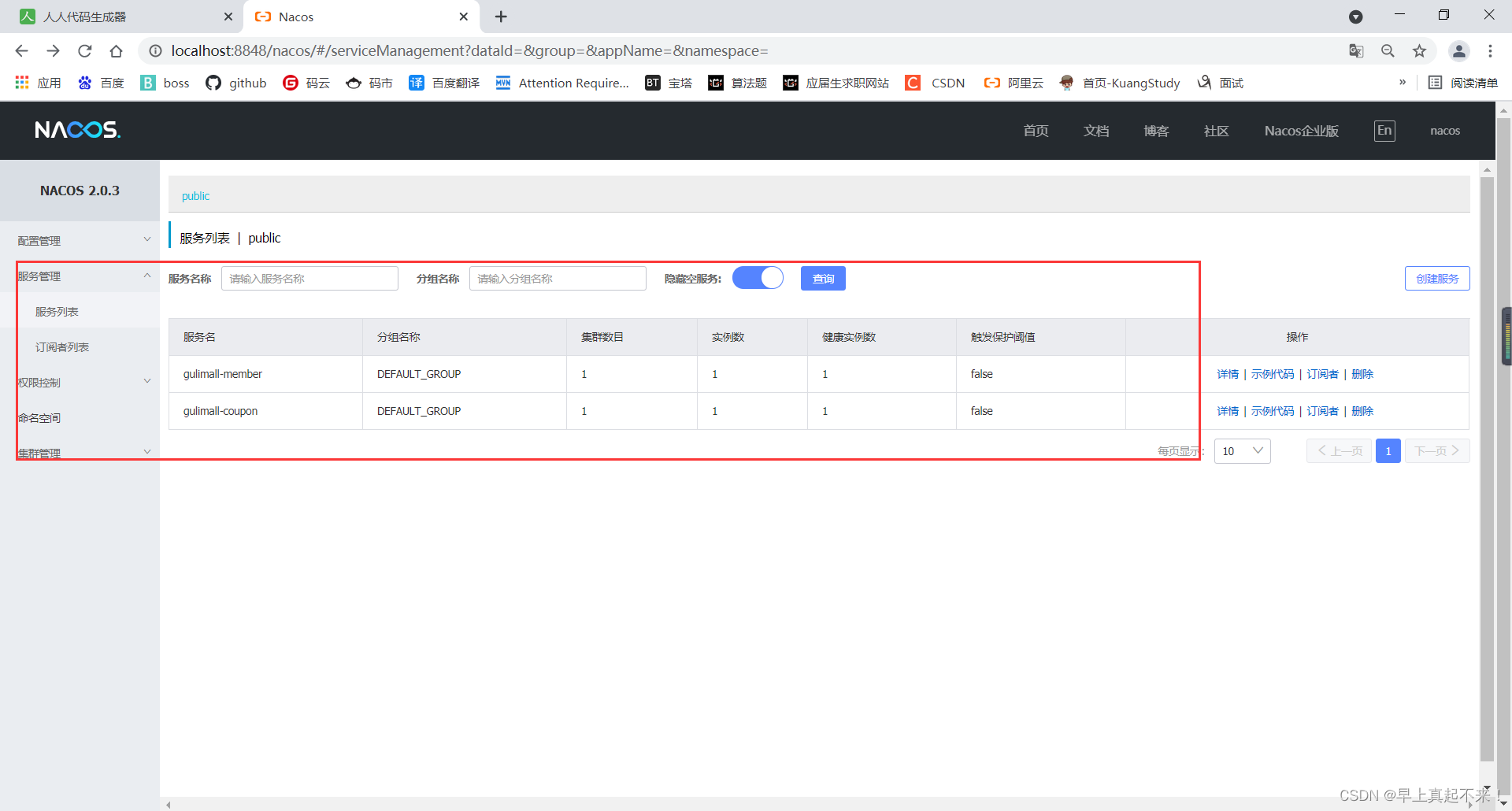Open the 宝塔 bookmark
The image size is (1512, 811).
[669, 83]
